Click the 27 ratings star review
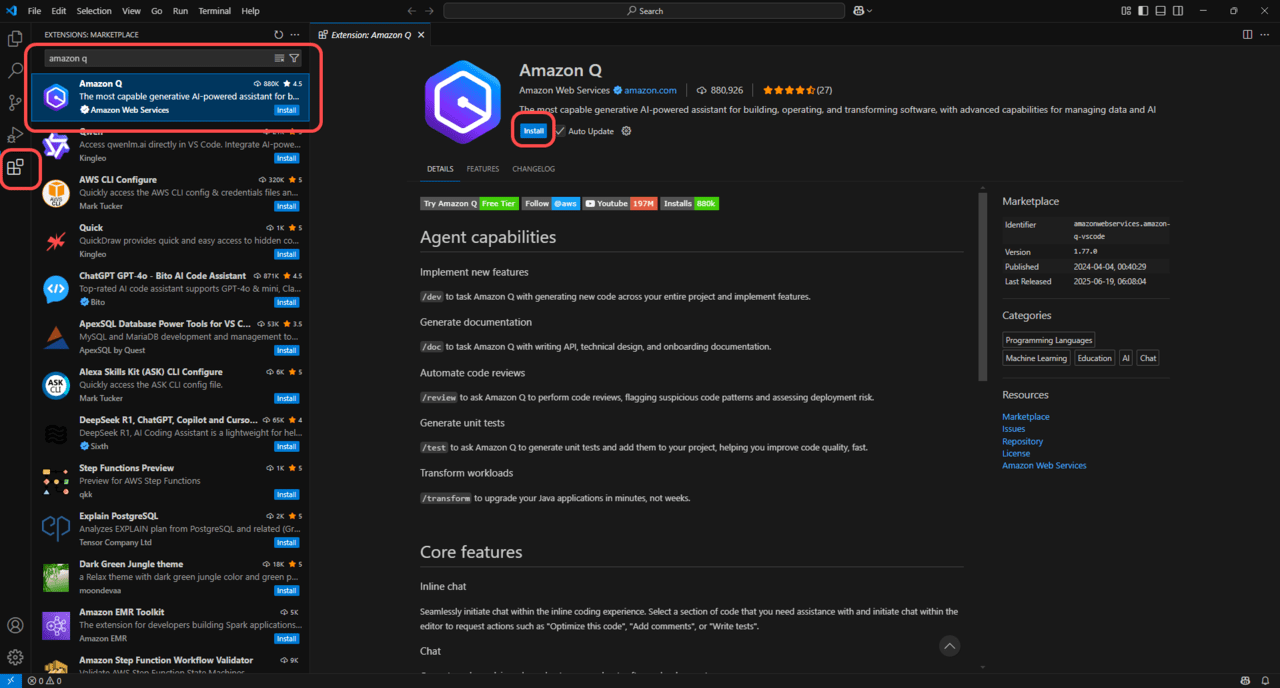1280x688 pixels. [797, 90]
